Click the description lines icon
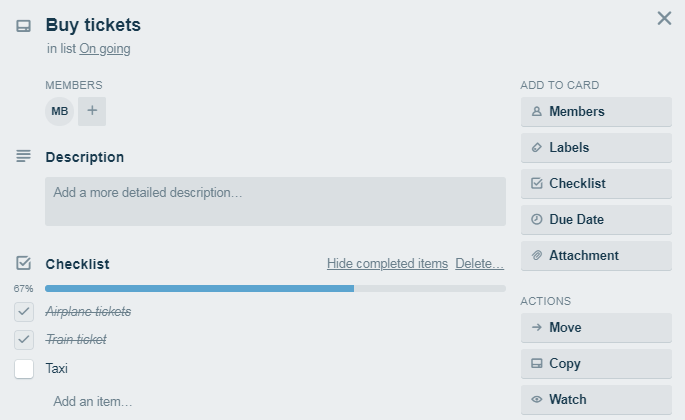Viewport: 685px width, 420px height. click(23, 157)
